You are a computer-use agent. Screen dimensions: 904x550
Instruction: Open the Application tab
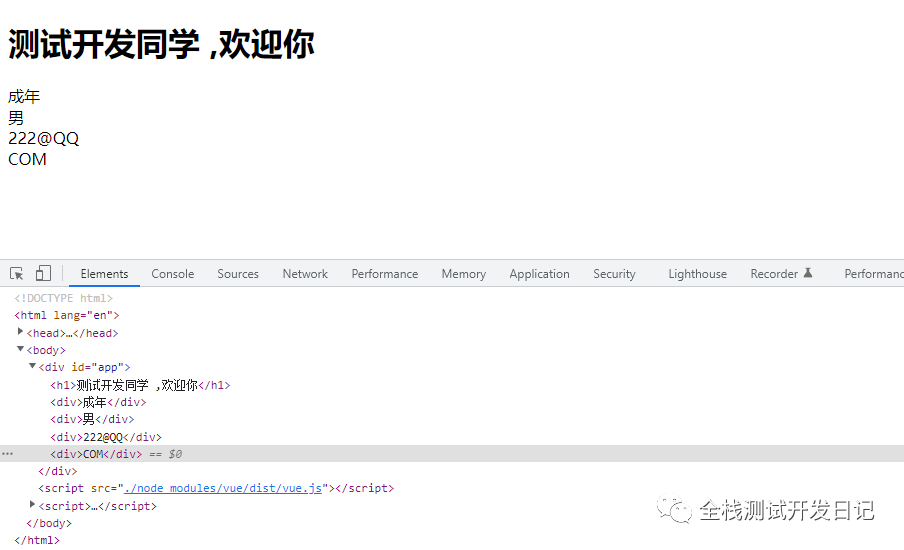pyautogui.click(x=539, y=274)
